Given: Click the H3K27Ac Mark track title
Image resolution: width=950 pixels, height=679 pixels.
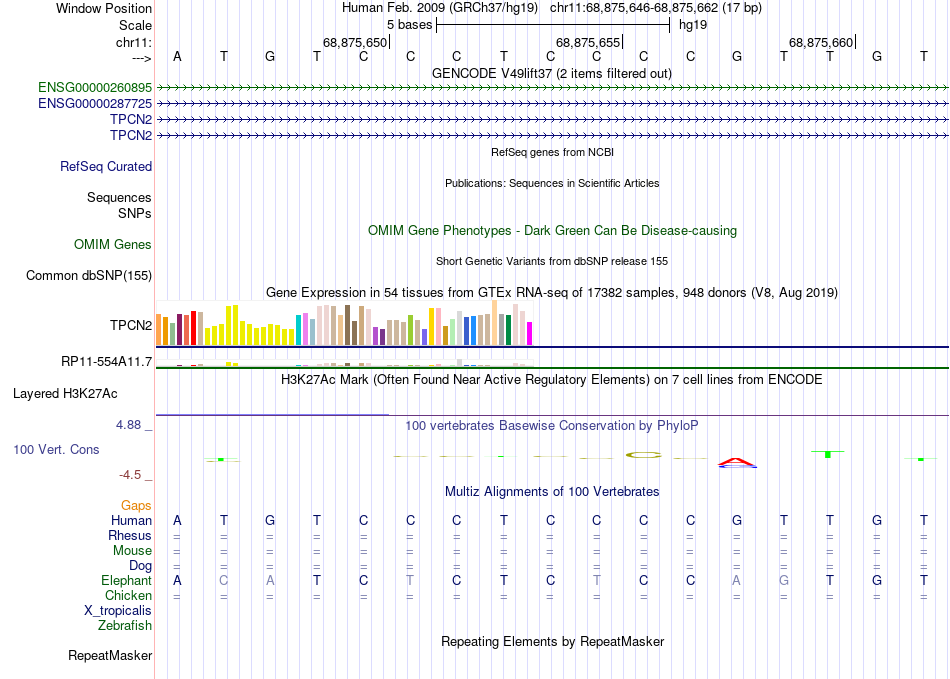Looking at the screenshot, I should click(x=552, y=380).
